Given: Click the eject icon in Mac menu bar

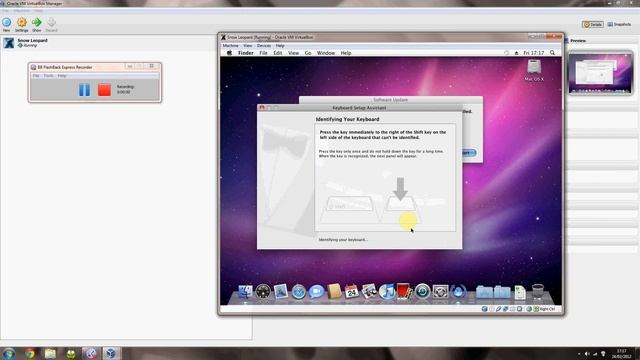Looking at the screenshot, I should (x=516, y=53).
